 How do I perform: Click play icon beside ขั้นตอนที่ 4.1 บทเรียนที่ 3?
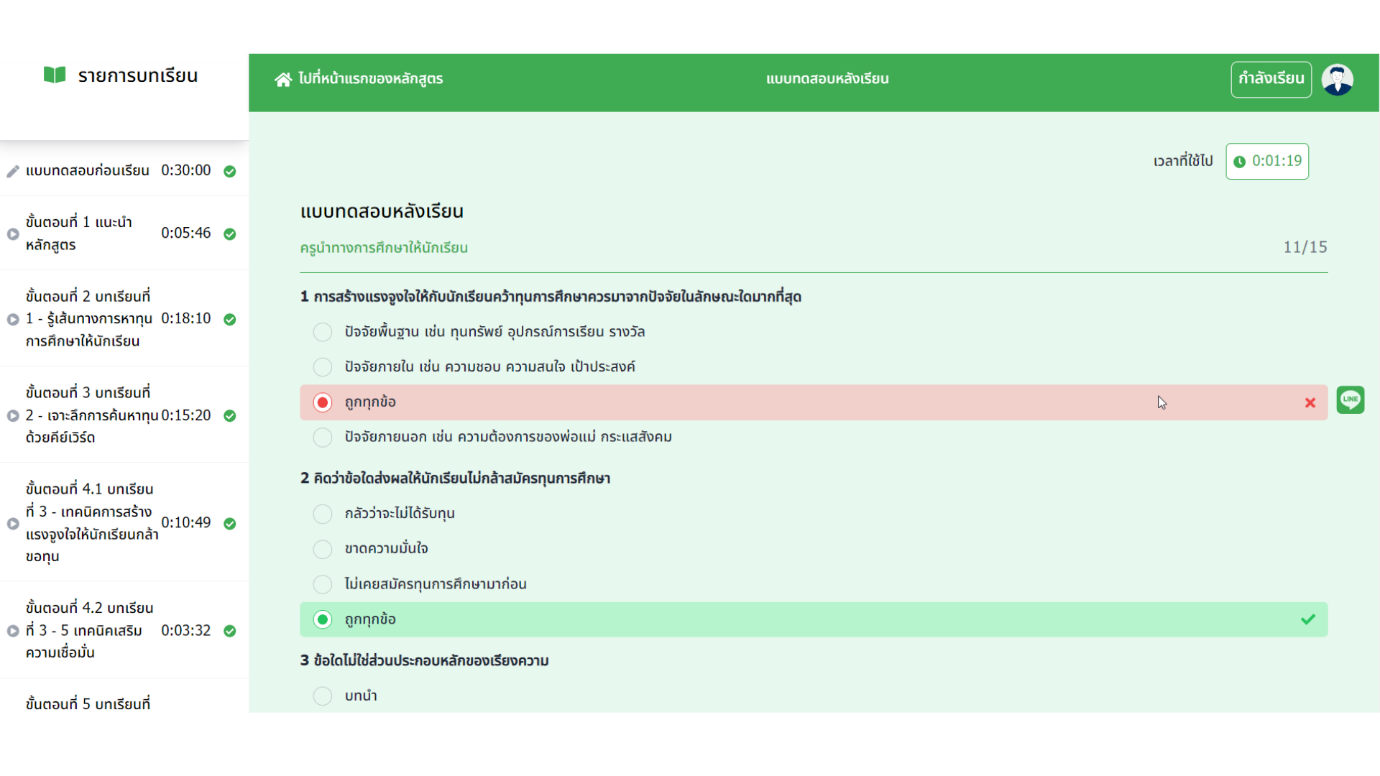point(13,523)
